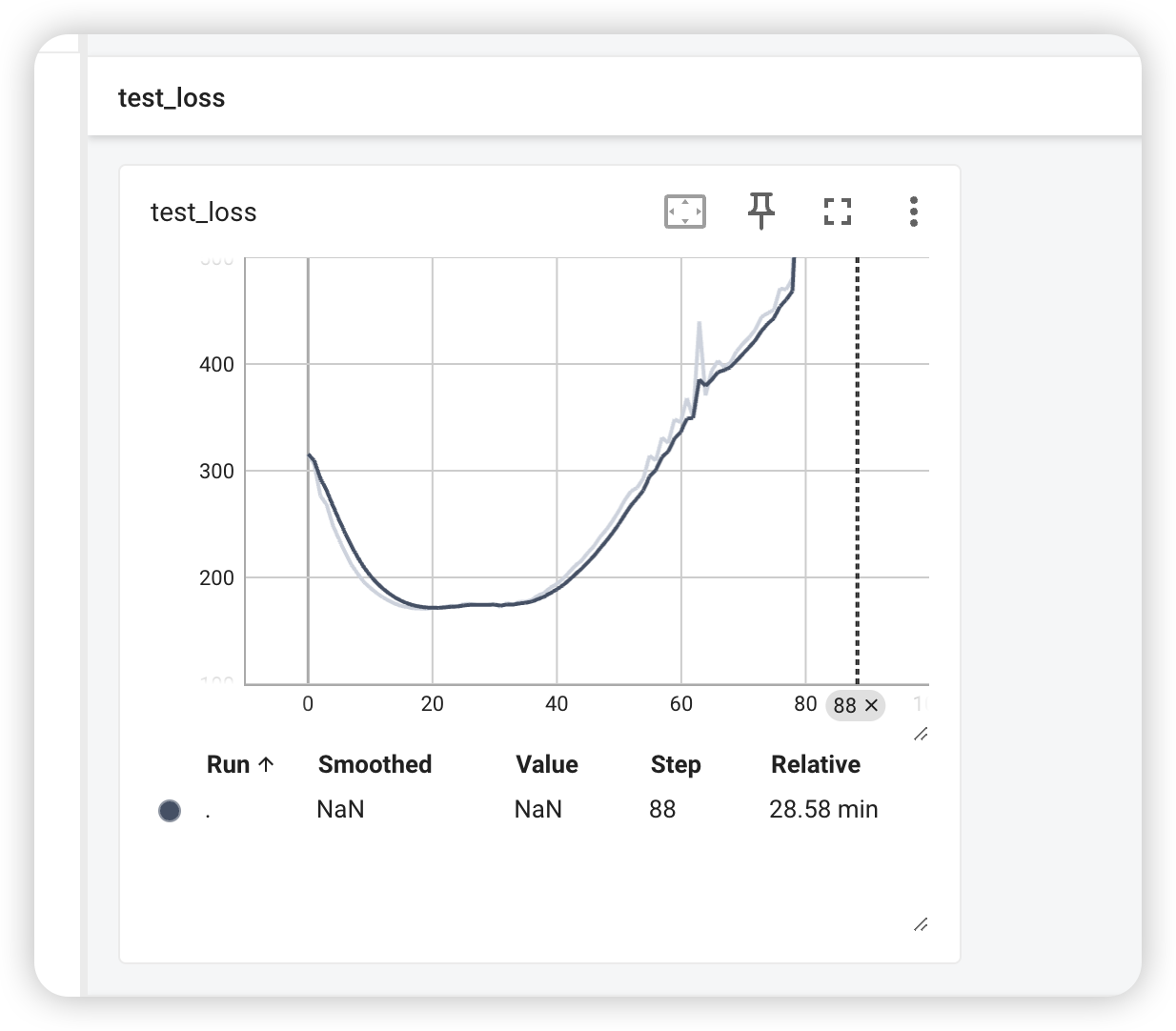Click the chart area resize handle
Image resolution: width=1176 pixels, height=1031 pixels.
point(920,734)
